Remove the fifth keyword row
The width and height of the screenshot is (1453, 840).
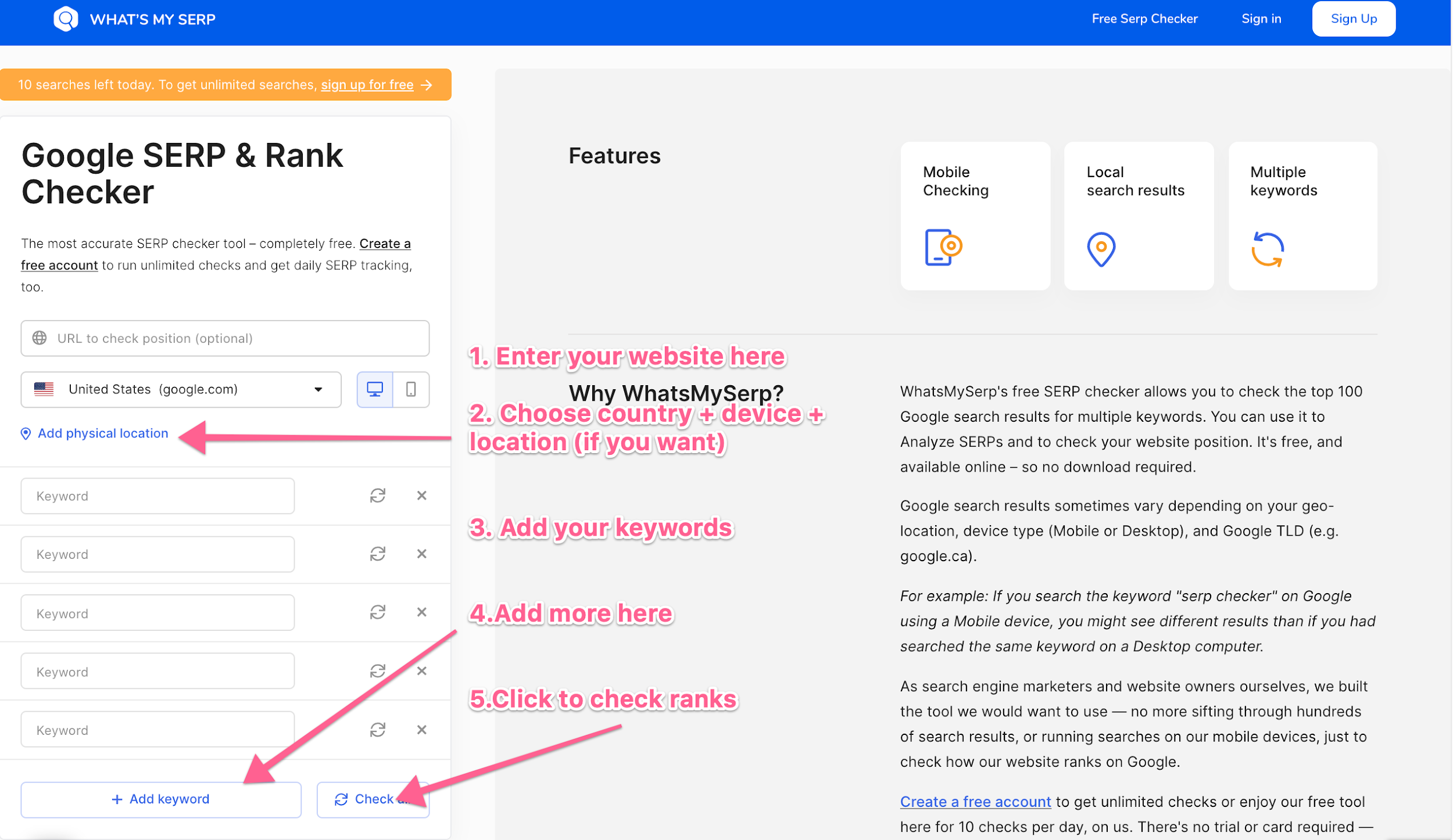tap(422, 730)
